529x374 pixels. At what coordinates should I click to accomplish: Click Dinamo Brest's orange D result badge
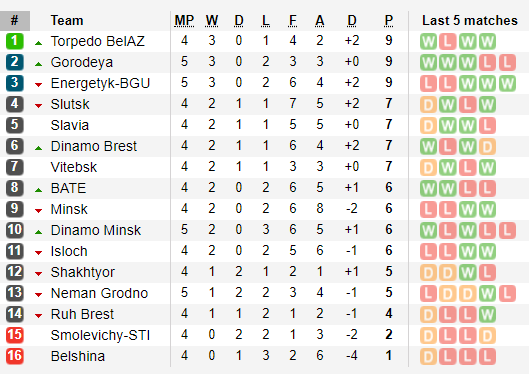click(x=487, y=147)
